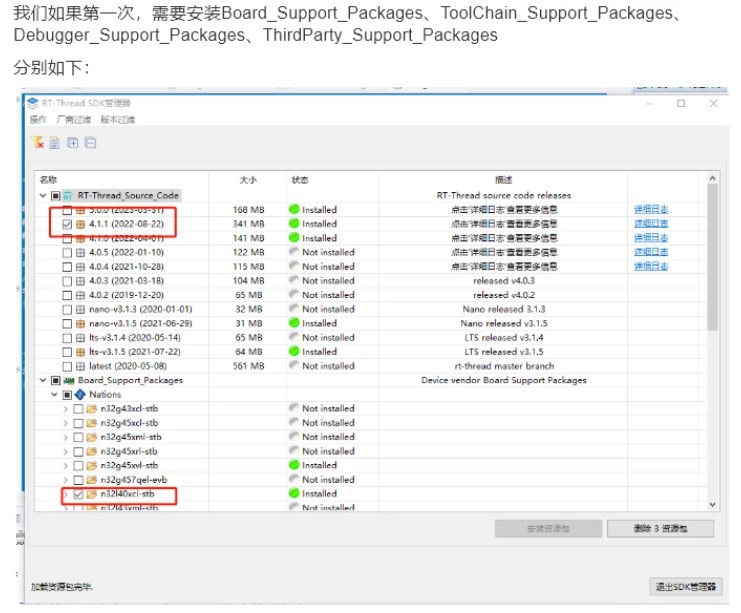
Task: Click the Nations vendor diamond icon
Action: click(80, 395)
